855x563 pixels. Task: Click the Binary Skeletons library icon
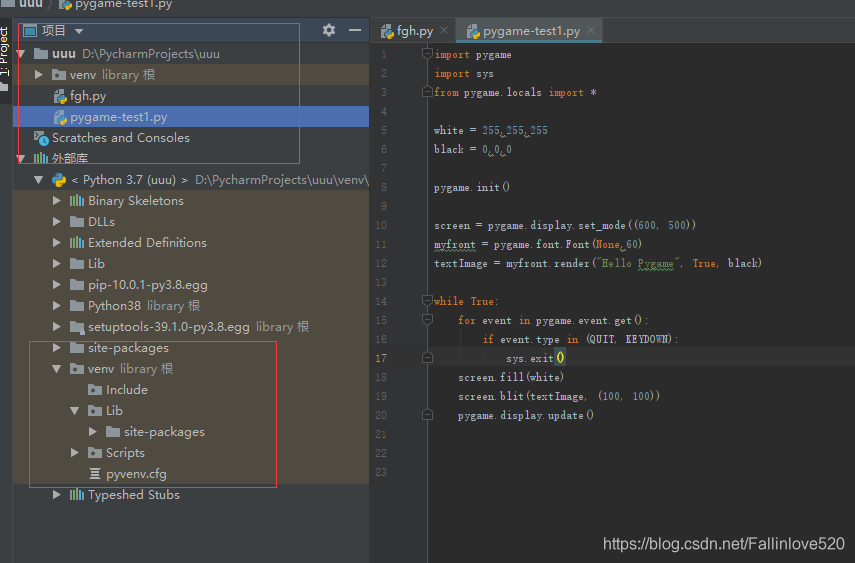(77, 201)
